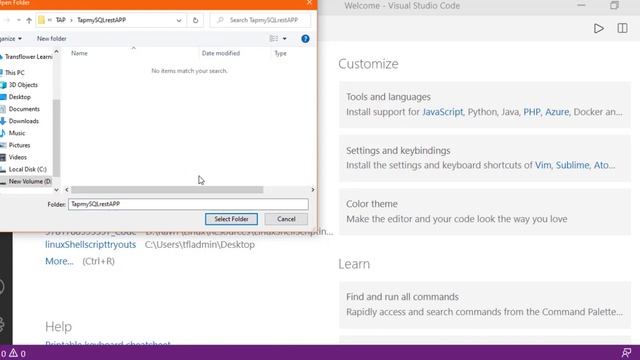Click the navigation pane vertical scrollbar
Image resolution: width=640 pixels, height=360 pixels.
[x=56, y=137]
